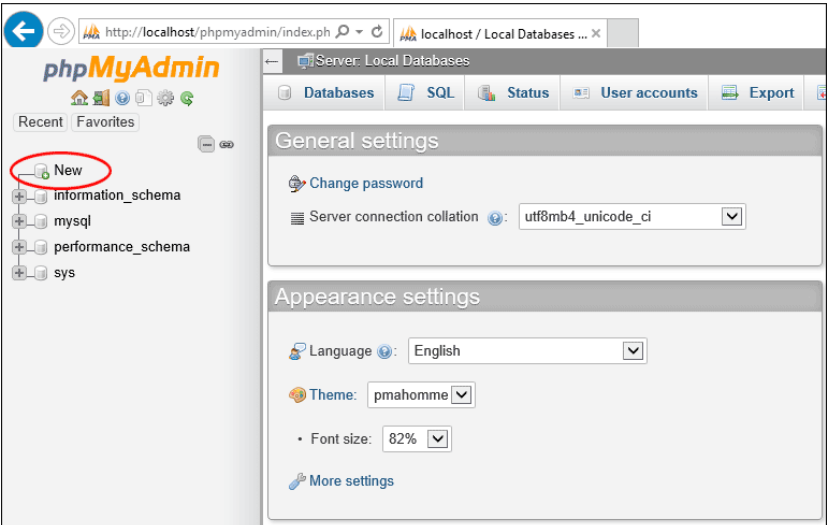Open the SQL tab
This screenshot has width=827, height=525.
pos(425,93)
